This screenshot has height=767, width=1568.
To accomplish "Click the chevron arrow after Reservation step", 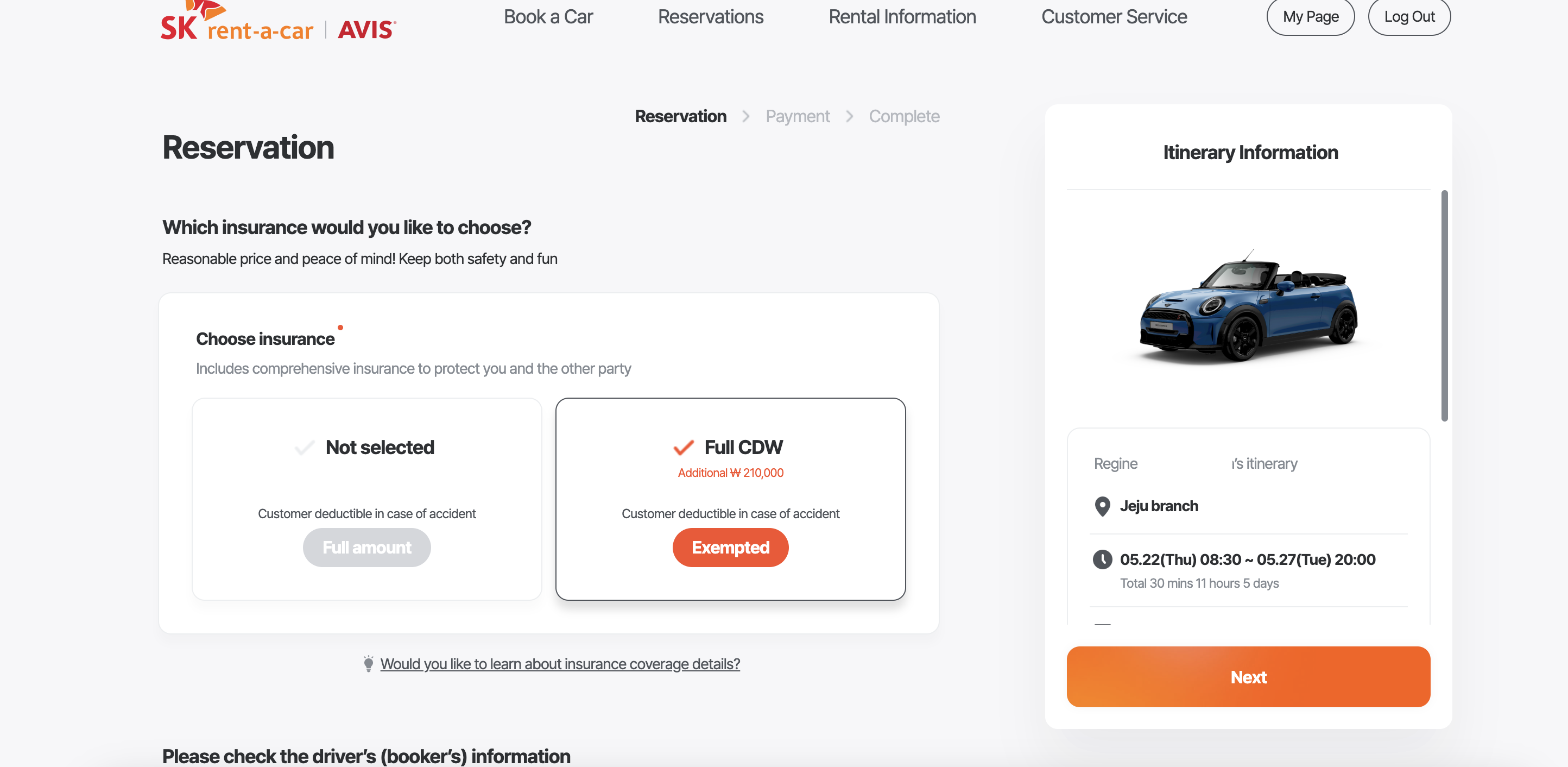I will [x=745, y=116].
